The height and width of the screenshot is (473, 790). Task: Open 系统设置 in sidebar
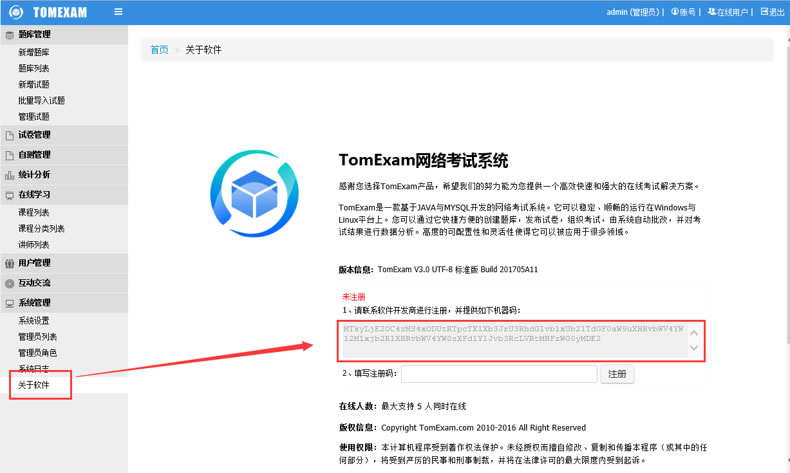(x=34, y=321)
